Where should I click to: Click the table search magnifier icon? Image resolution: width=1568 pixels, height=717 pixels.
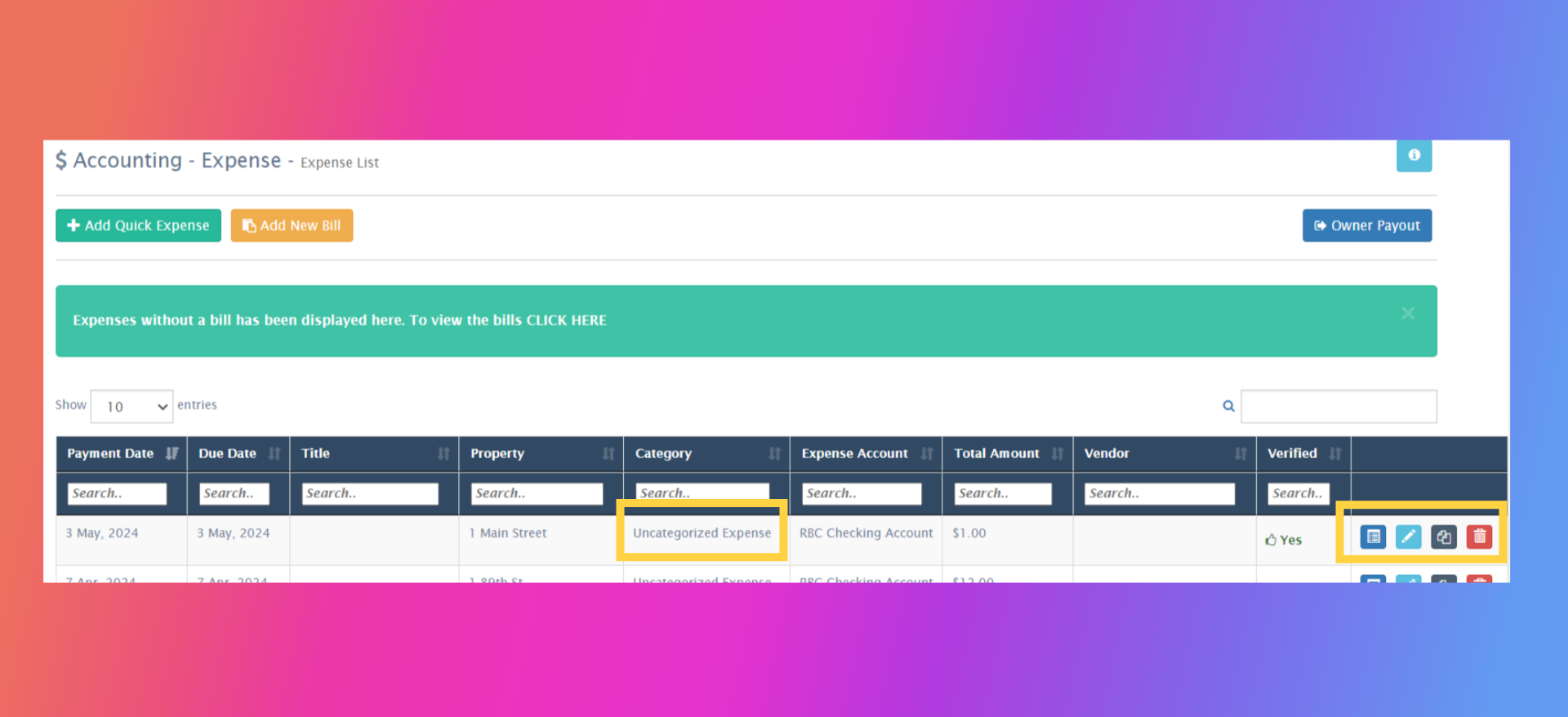[x=1228, y=406]
